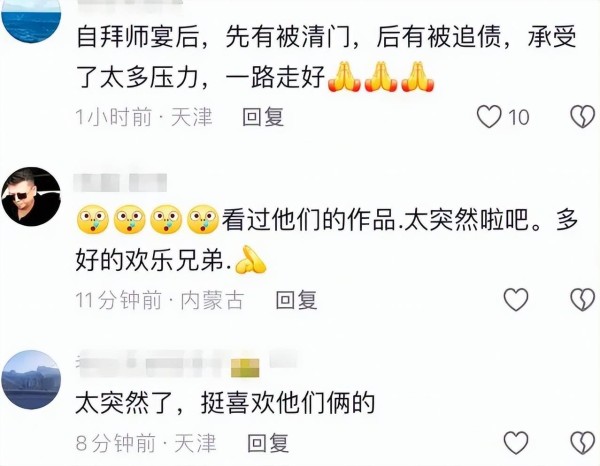
Task: Like the comment from Tianjin with 10 likes
Action: click(489, 117)
